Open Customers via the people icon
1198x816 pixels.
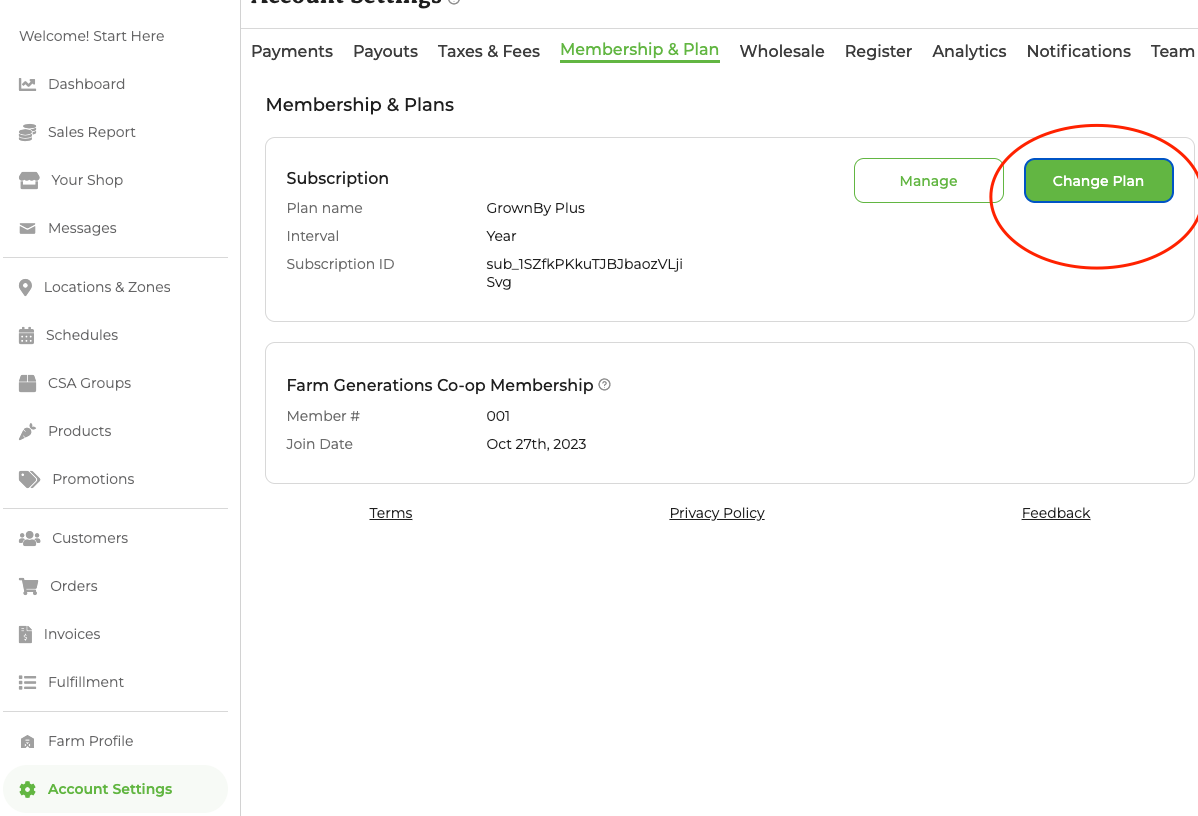click(x=30, y=538)
